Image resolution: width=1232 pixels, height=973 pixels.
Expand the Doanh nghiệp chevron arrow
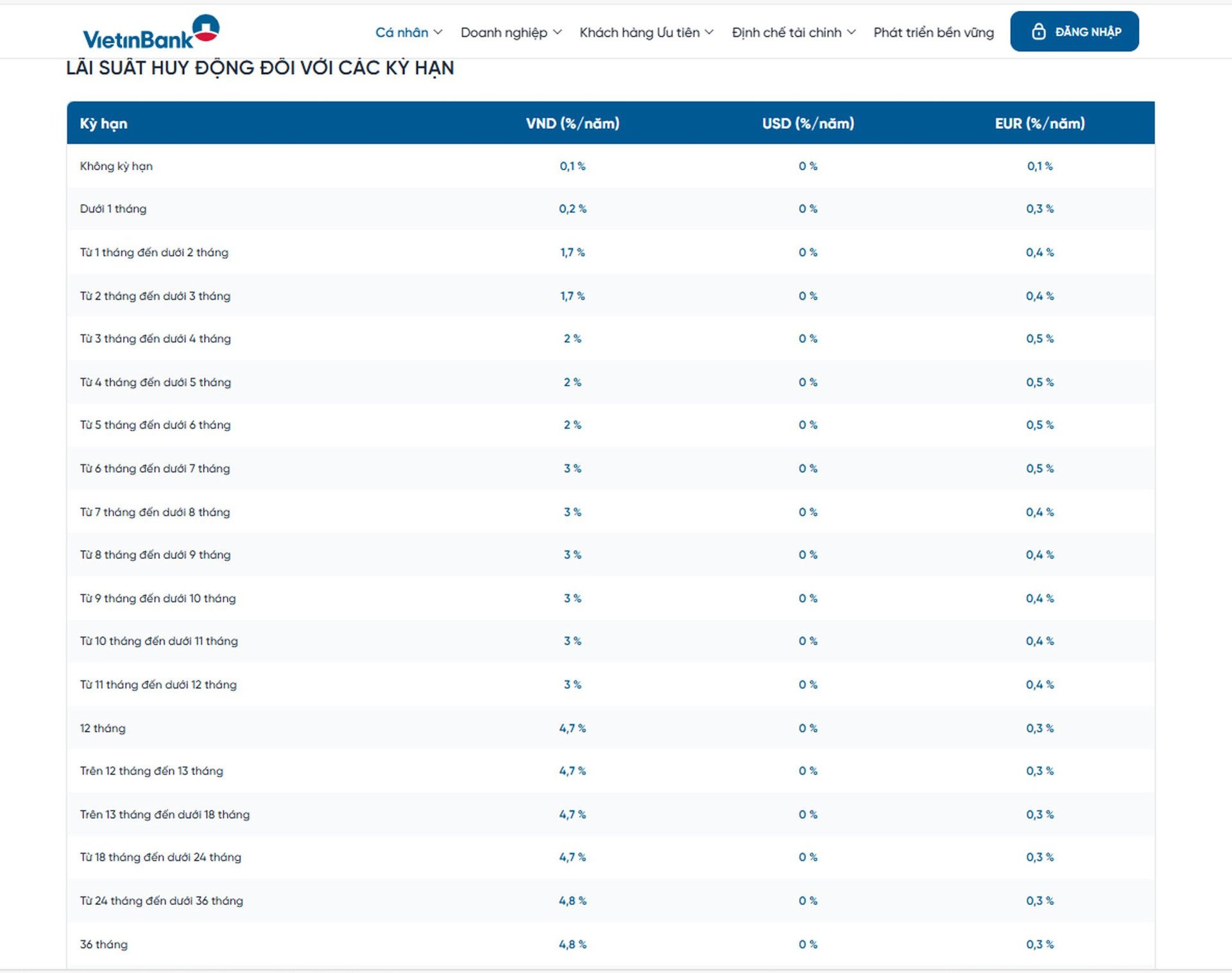(x=557, y=32)
